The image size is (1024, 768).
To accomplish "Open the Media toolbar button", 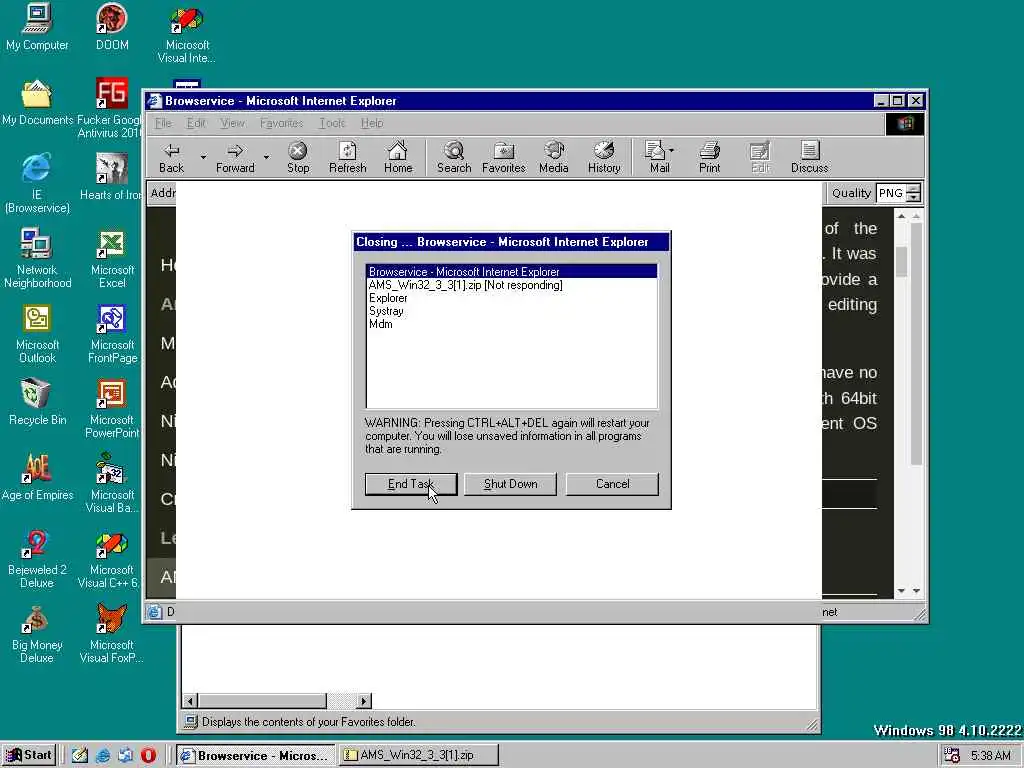I will coord(554,158).
